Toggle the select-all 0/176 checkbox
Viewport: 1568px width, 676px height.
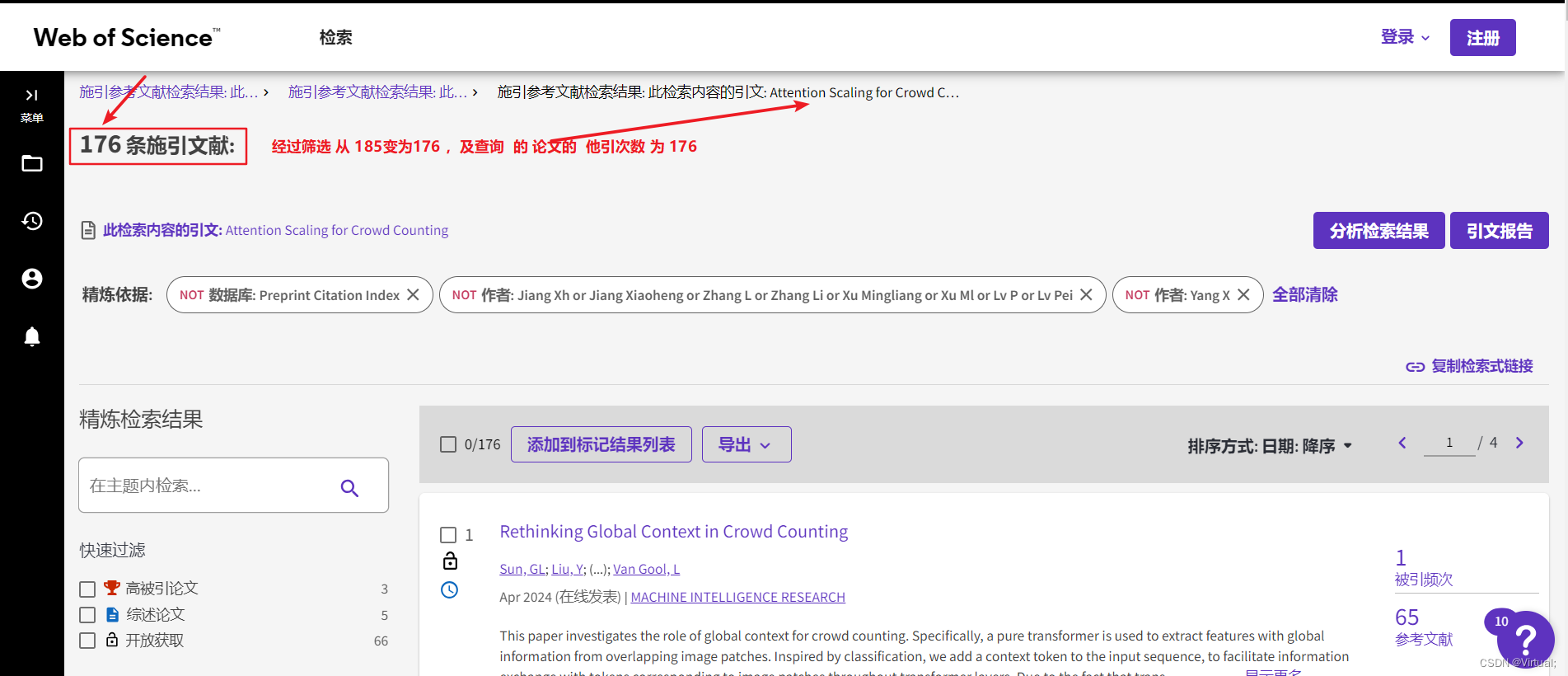448,444
